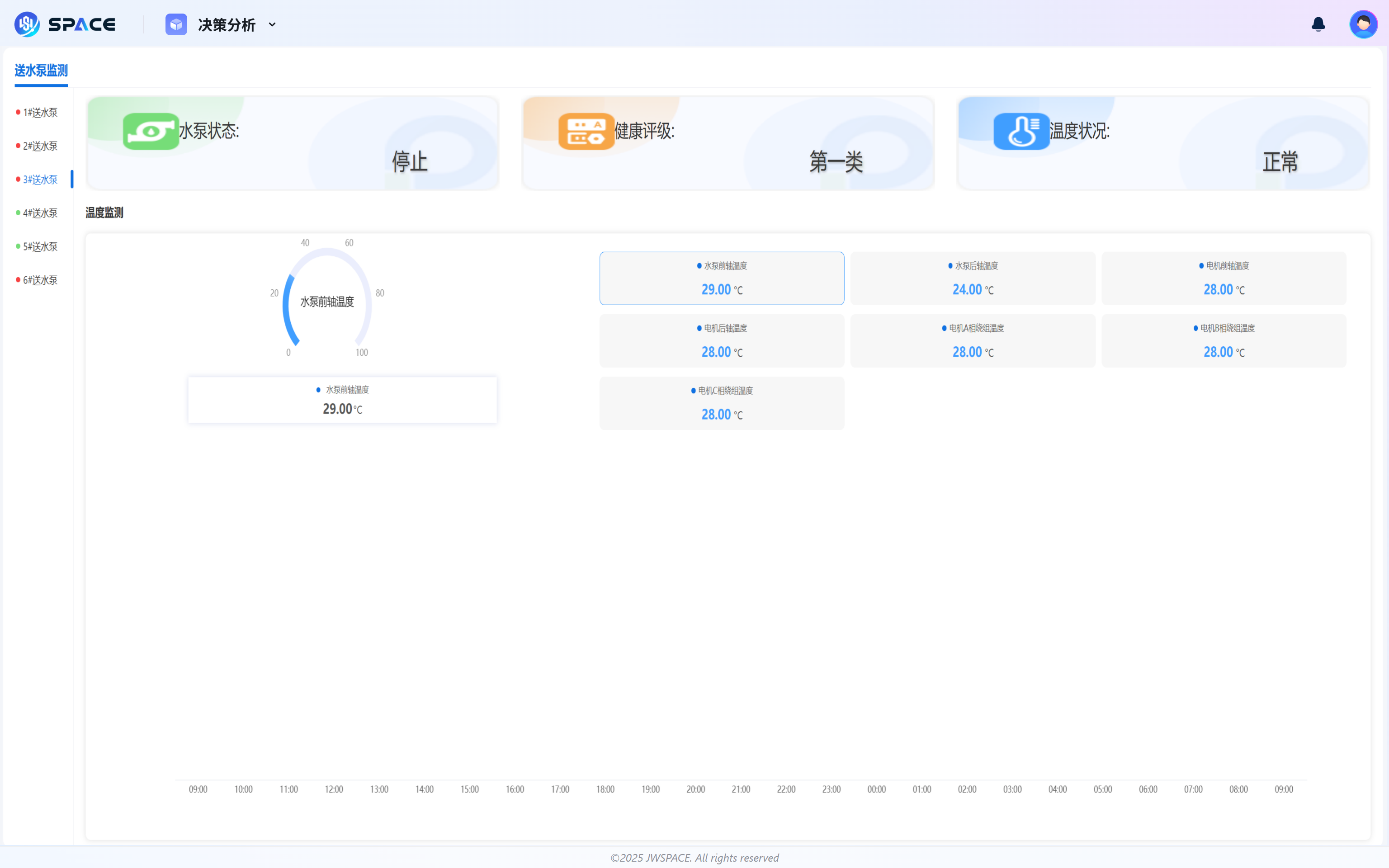This screenshot has height=868, width=1389.
Task: Select 1#送水泵 from the sidebar
Action: pos(40,112)
